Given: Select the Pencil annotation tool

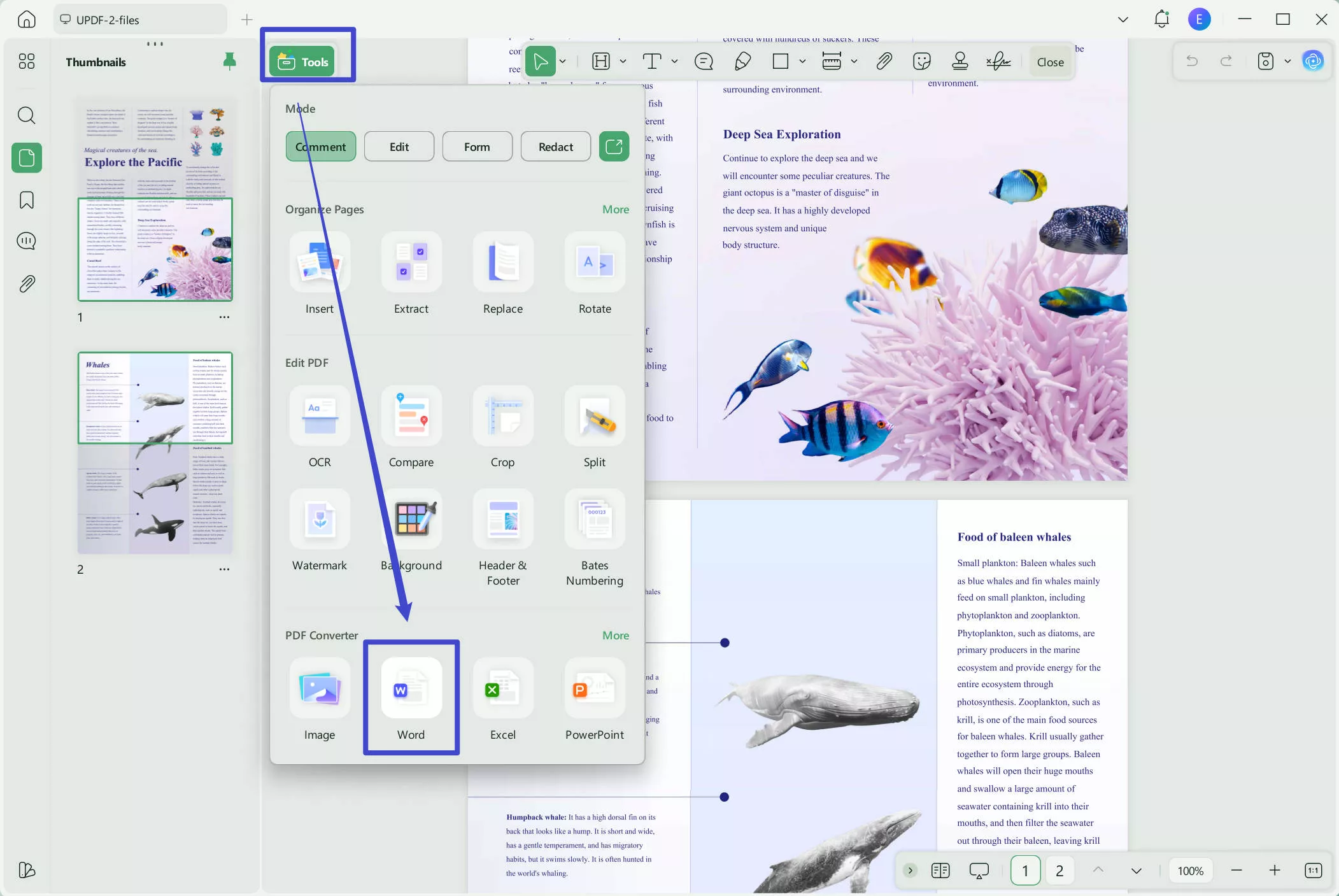Looking at the screenshot, I should pyautogui.click(x=742, y=61).
